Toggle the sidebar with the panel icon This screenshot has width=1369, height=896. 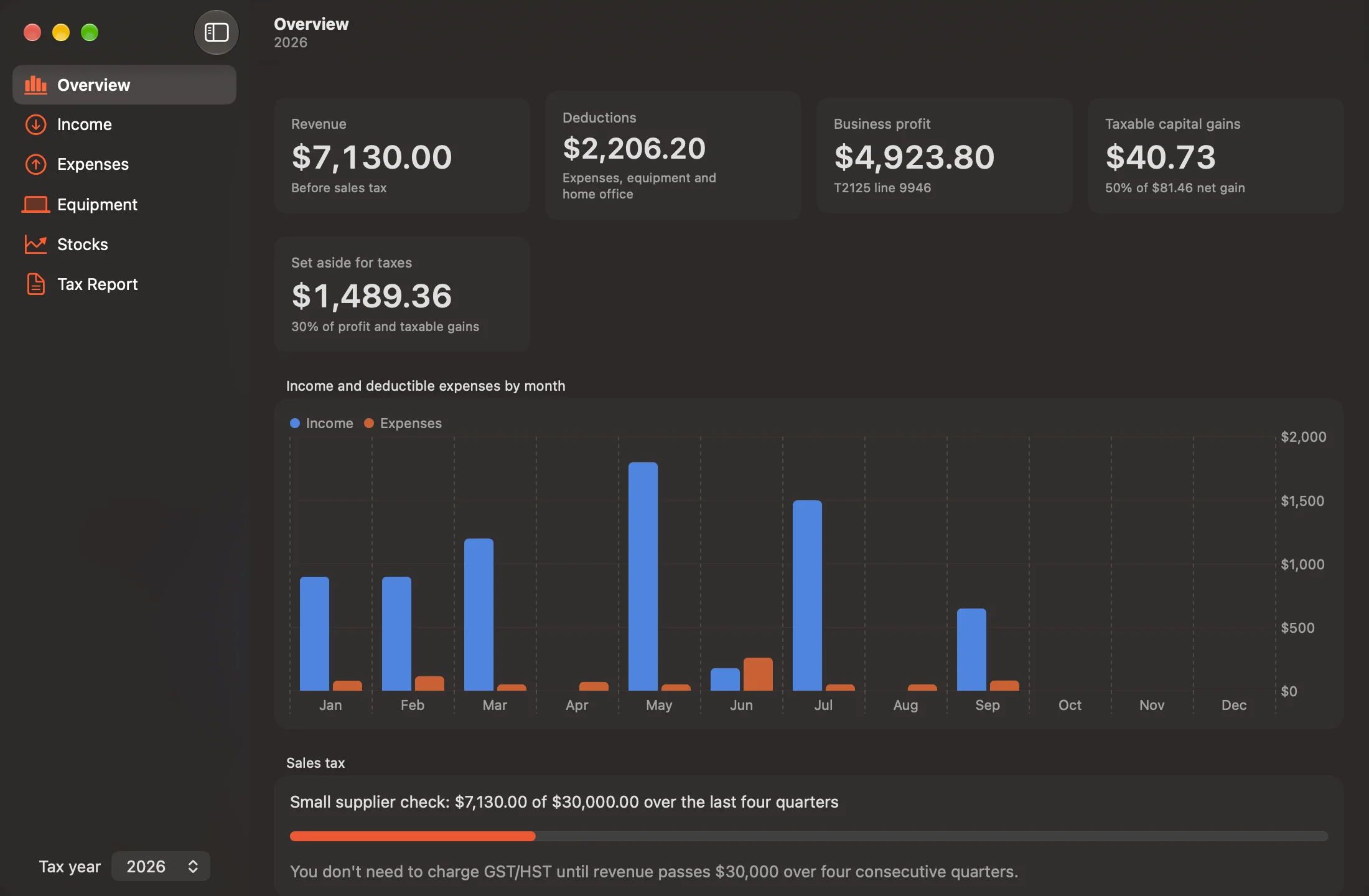tap(216, 32)
